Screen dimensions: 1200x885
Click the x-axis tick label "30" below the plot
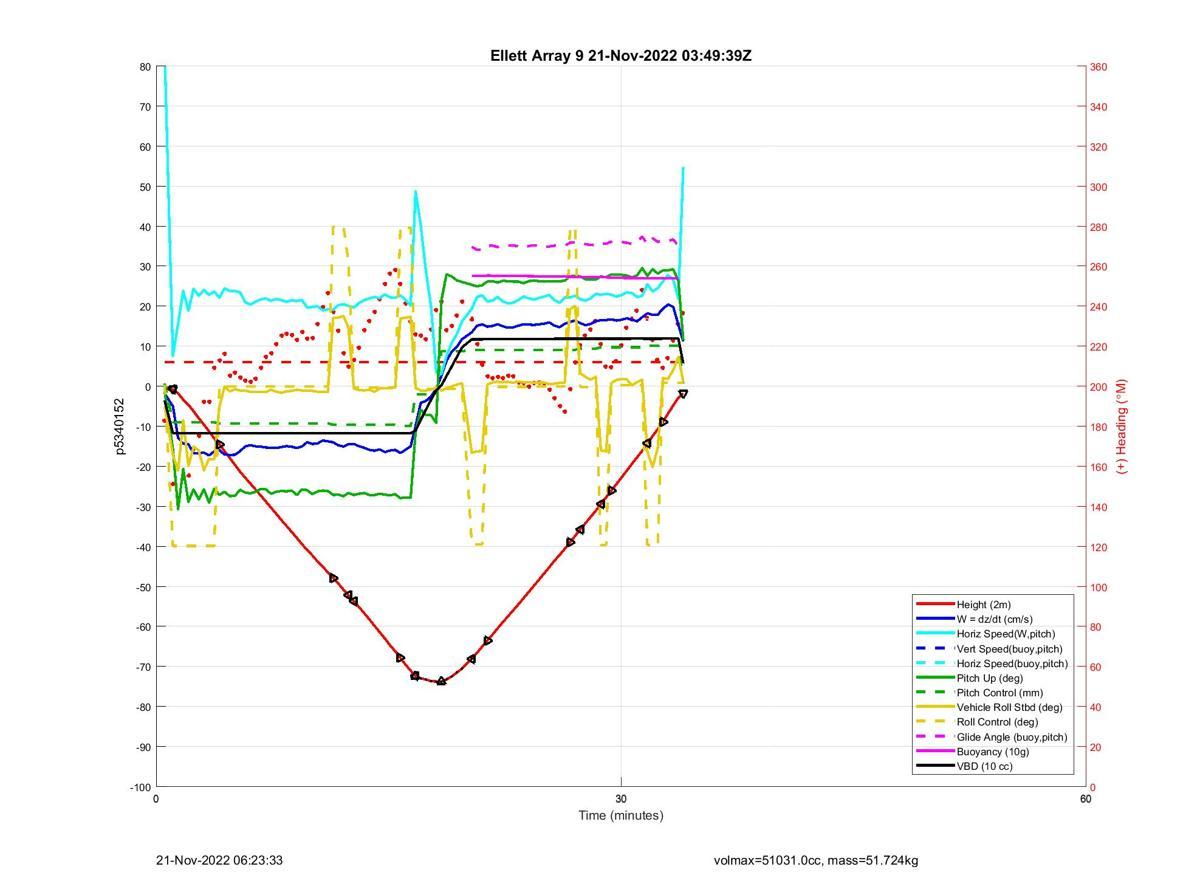tap(621, 798)
